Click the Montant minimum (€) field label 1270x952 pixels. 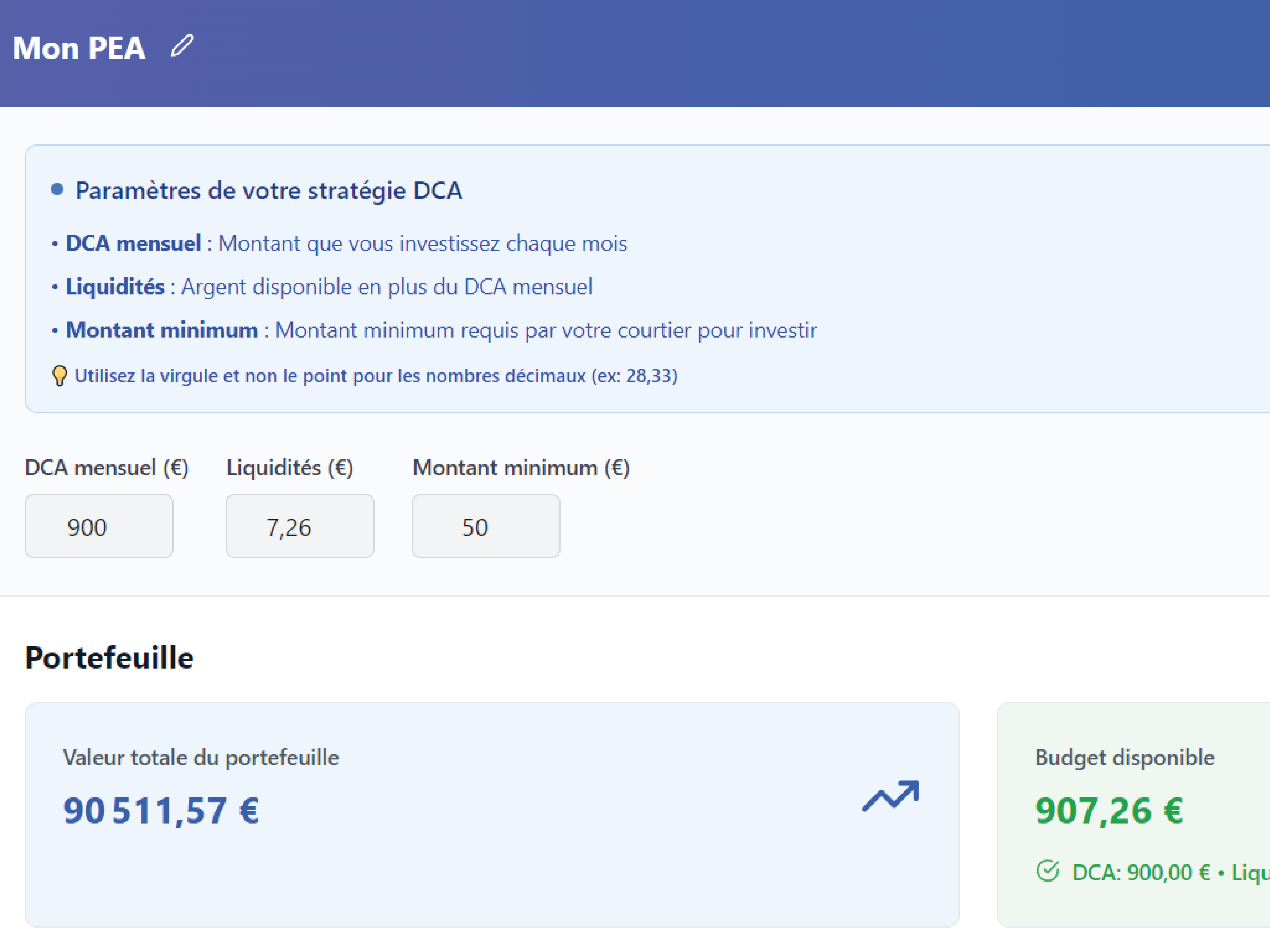(x=521, y=468)
